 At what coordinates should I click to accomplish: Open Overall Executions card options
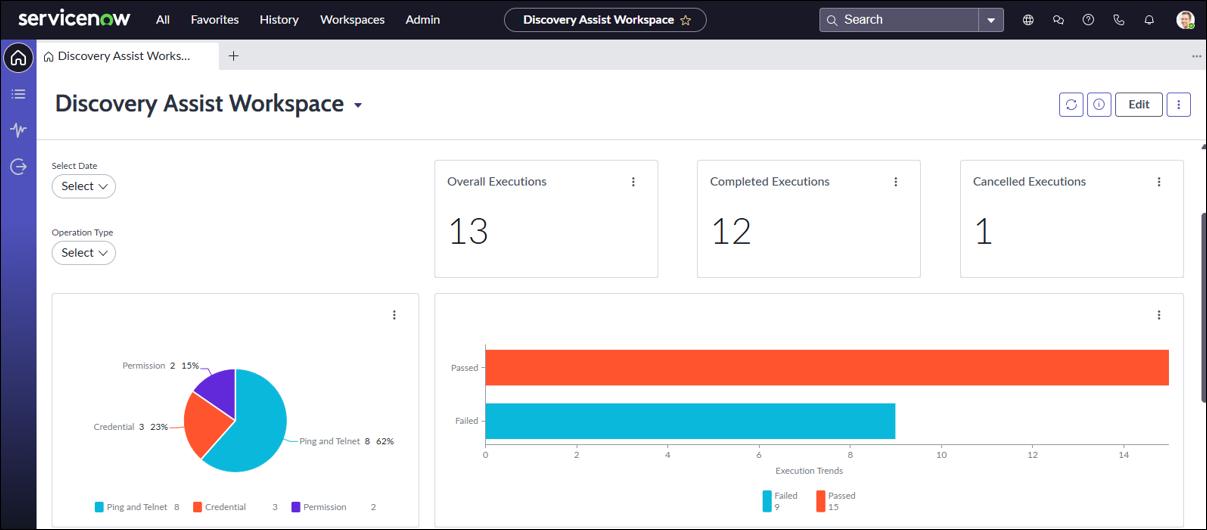pyautogui.click(x=633, y=182)
